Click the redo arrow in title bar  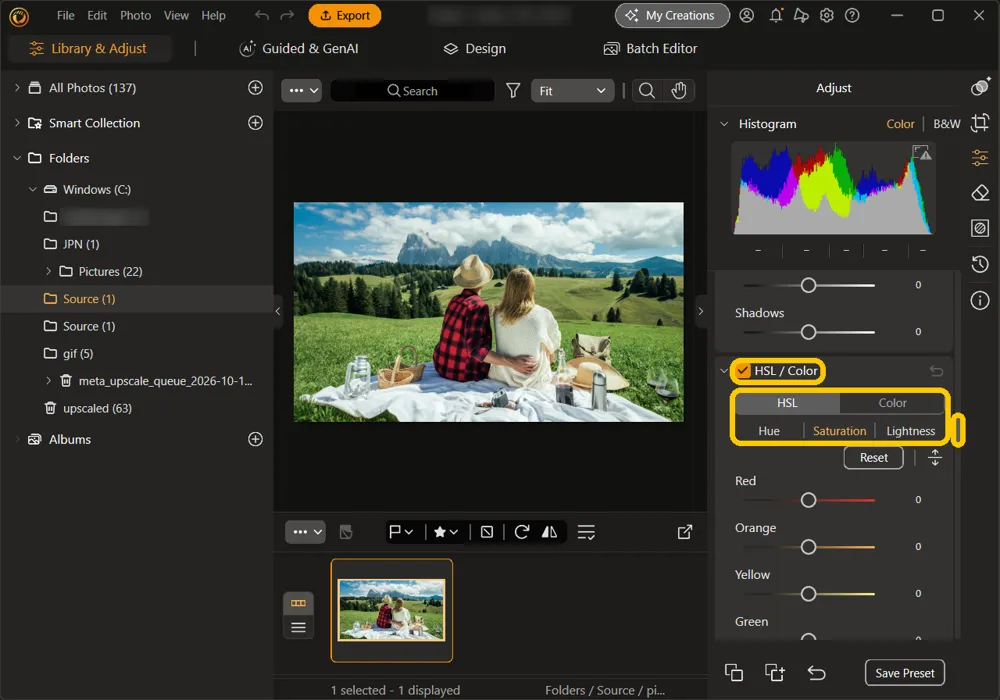[x=287, y=15]
